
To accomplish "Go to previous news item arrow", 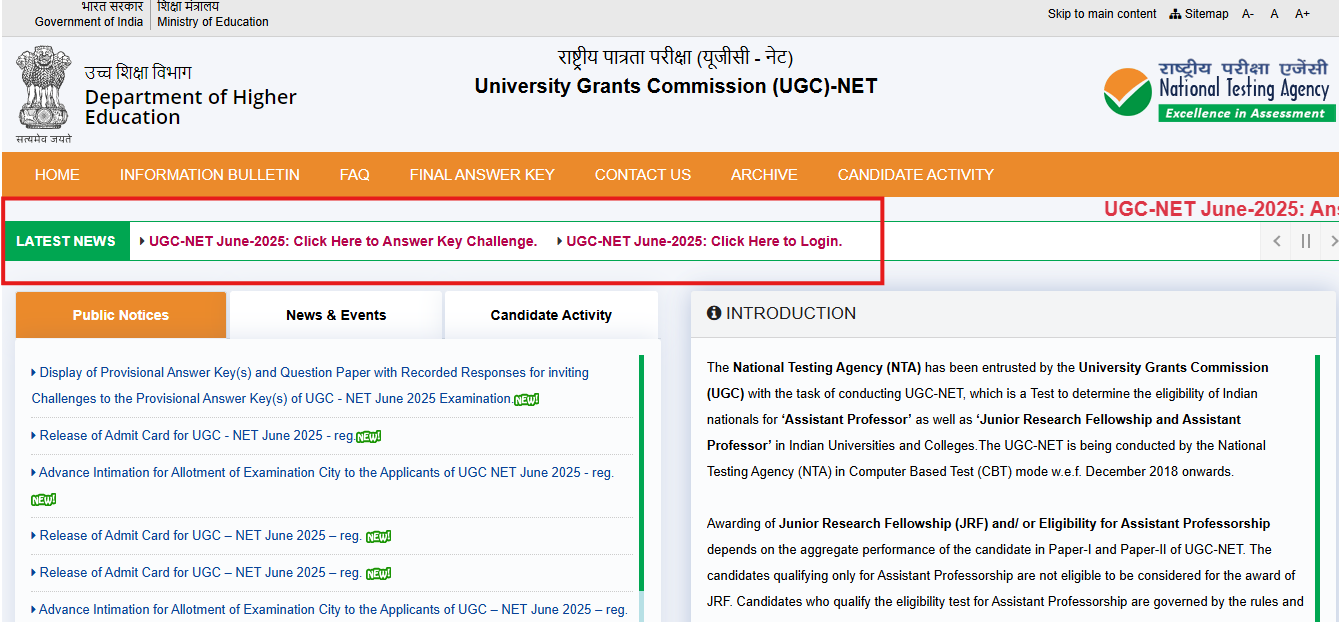I will [1277, 241].
